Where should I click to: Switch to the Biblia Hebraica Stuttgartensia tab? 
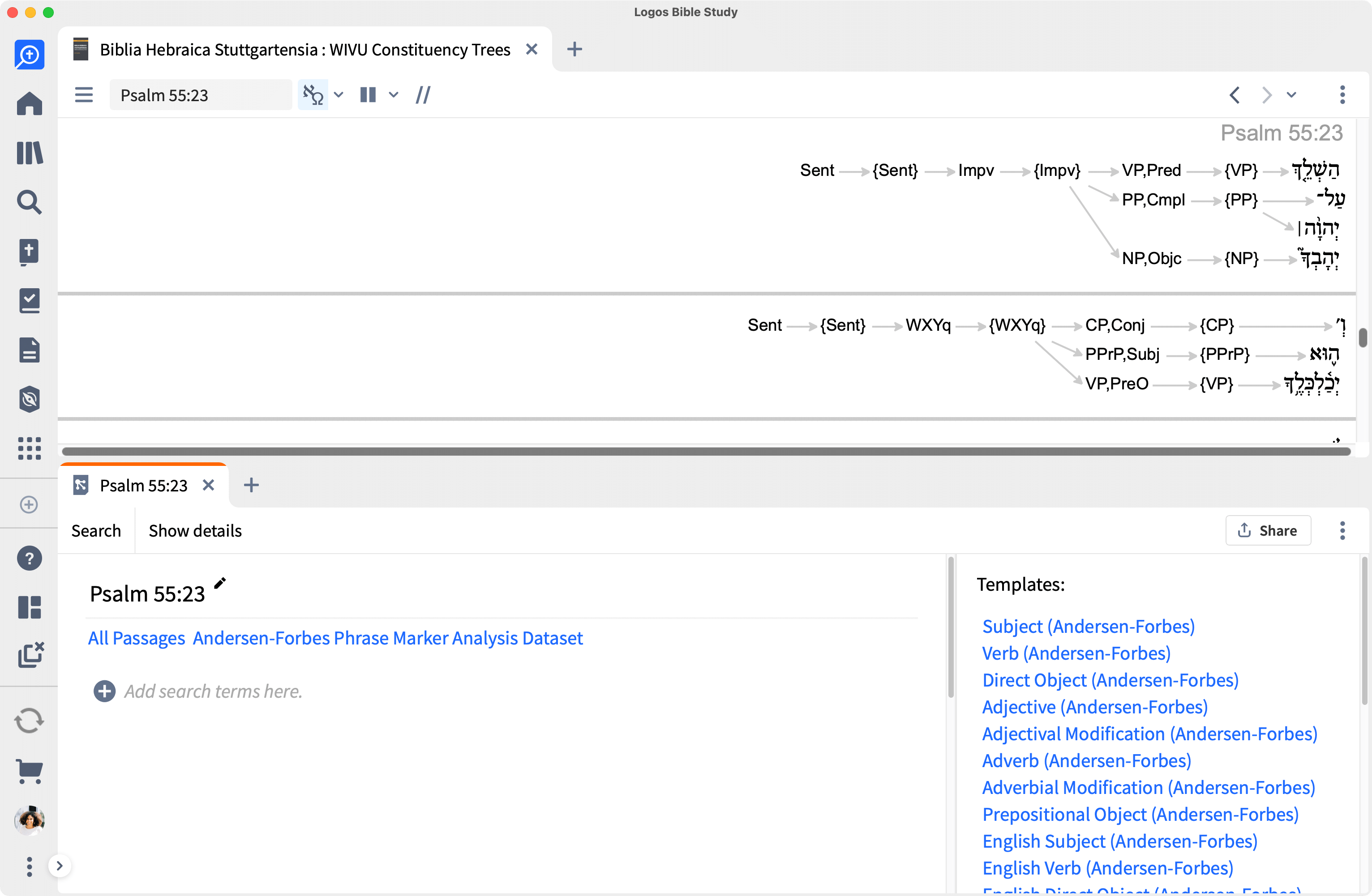pyautogui.click(x=305, y=50)
